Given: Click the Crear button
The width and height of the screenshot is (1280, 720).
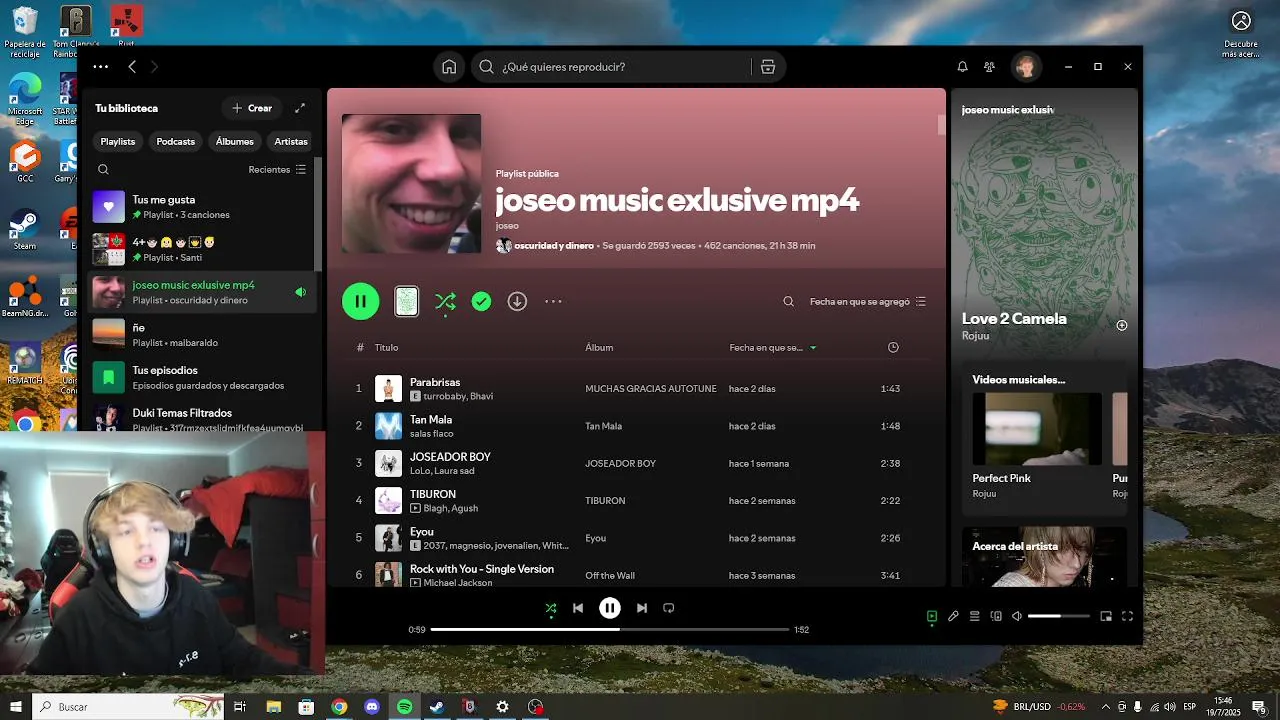Looking at the screenshot, I should (252, 108).
